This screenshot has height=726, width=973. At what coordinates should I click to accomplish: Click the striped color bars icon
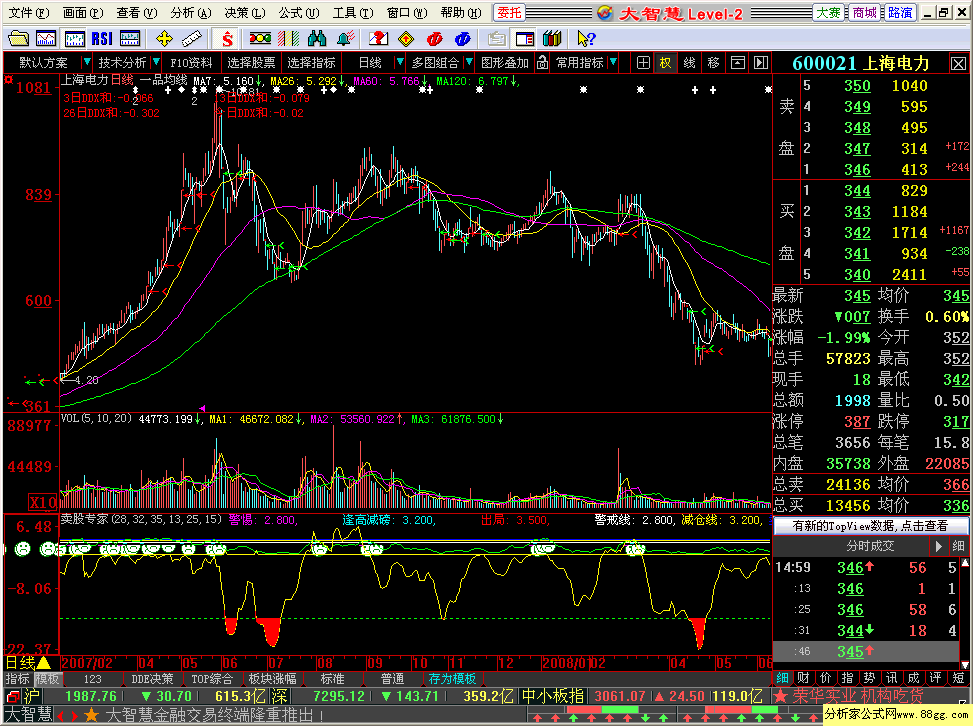(288, 38)
